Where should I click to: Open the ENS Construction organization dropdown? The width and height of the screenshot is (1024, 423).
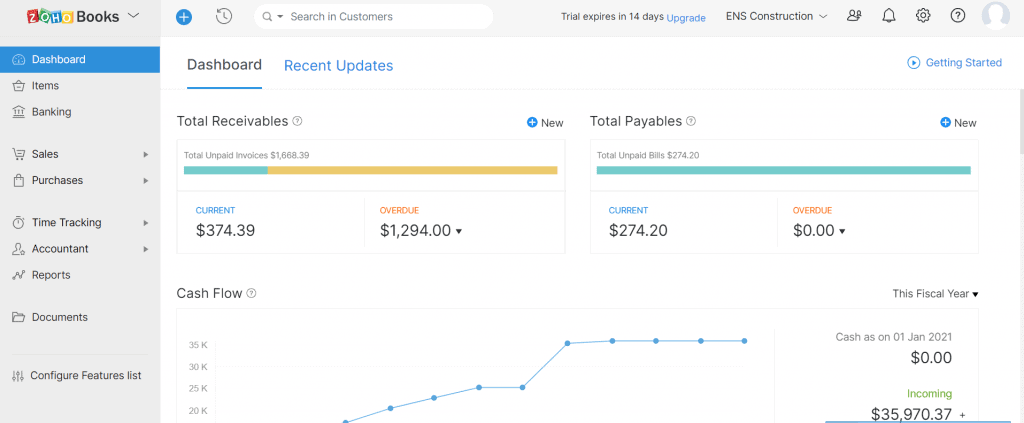pos(776,16)
